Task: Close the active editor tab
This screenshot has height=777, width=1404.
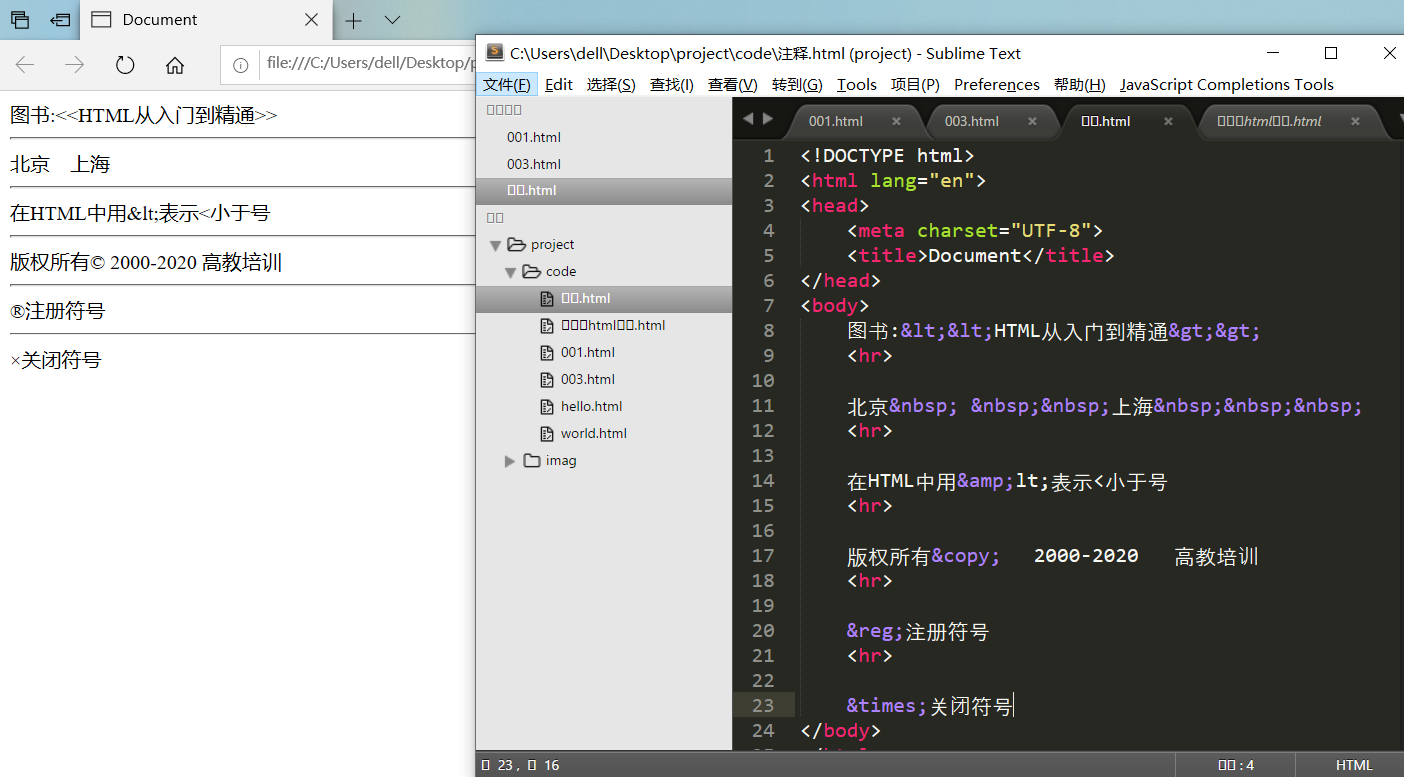Action: (x=1168, y=121)
